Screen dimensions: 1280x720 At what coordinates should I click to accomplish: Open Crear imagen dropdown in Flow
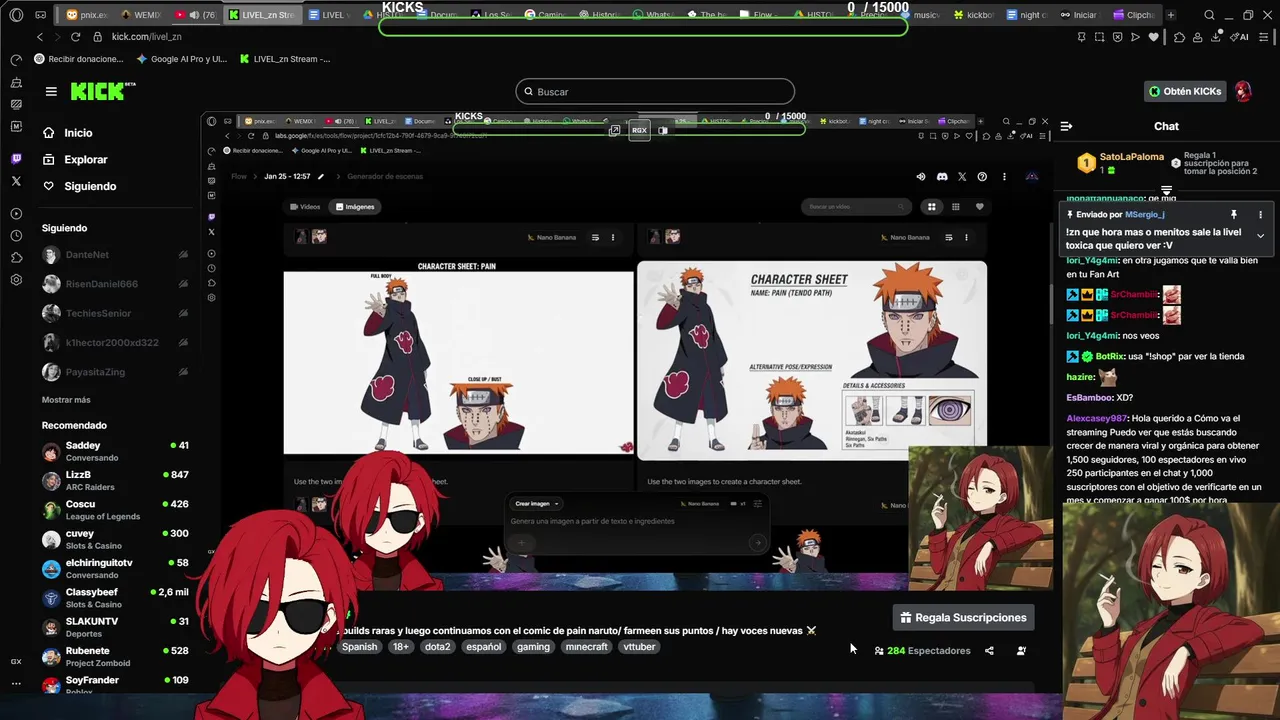click(x=537, y=504)
